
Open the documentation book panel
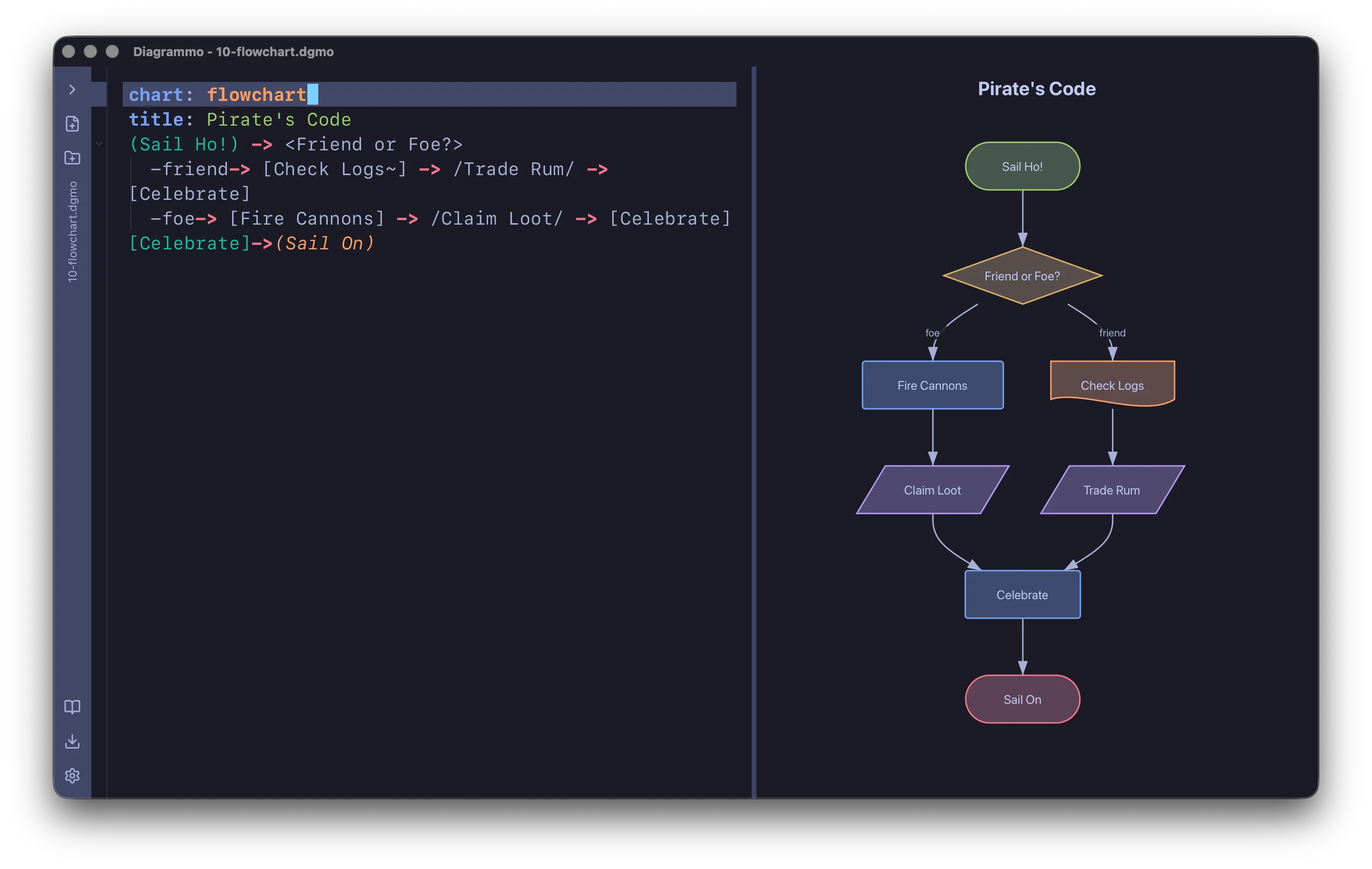point(72,707)
